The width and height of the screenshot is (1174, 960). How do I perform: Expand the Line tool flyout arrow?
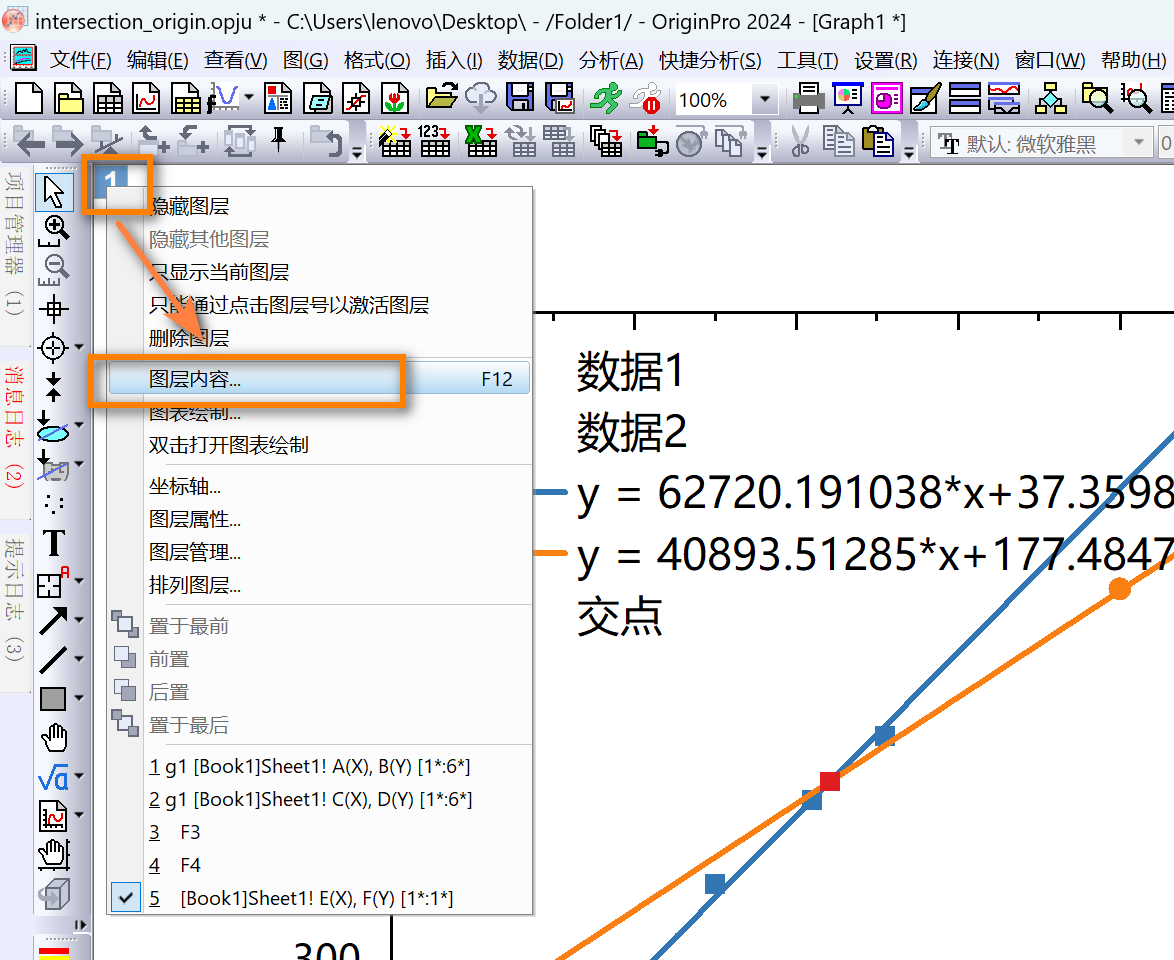click(x=78, y=660)
